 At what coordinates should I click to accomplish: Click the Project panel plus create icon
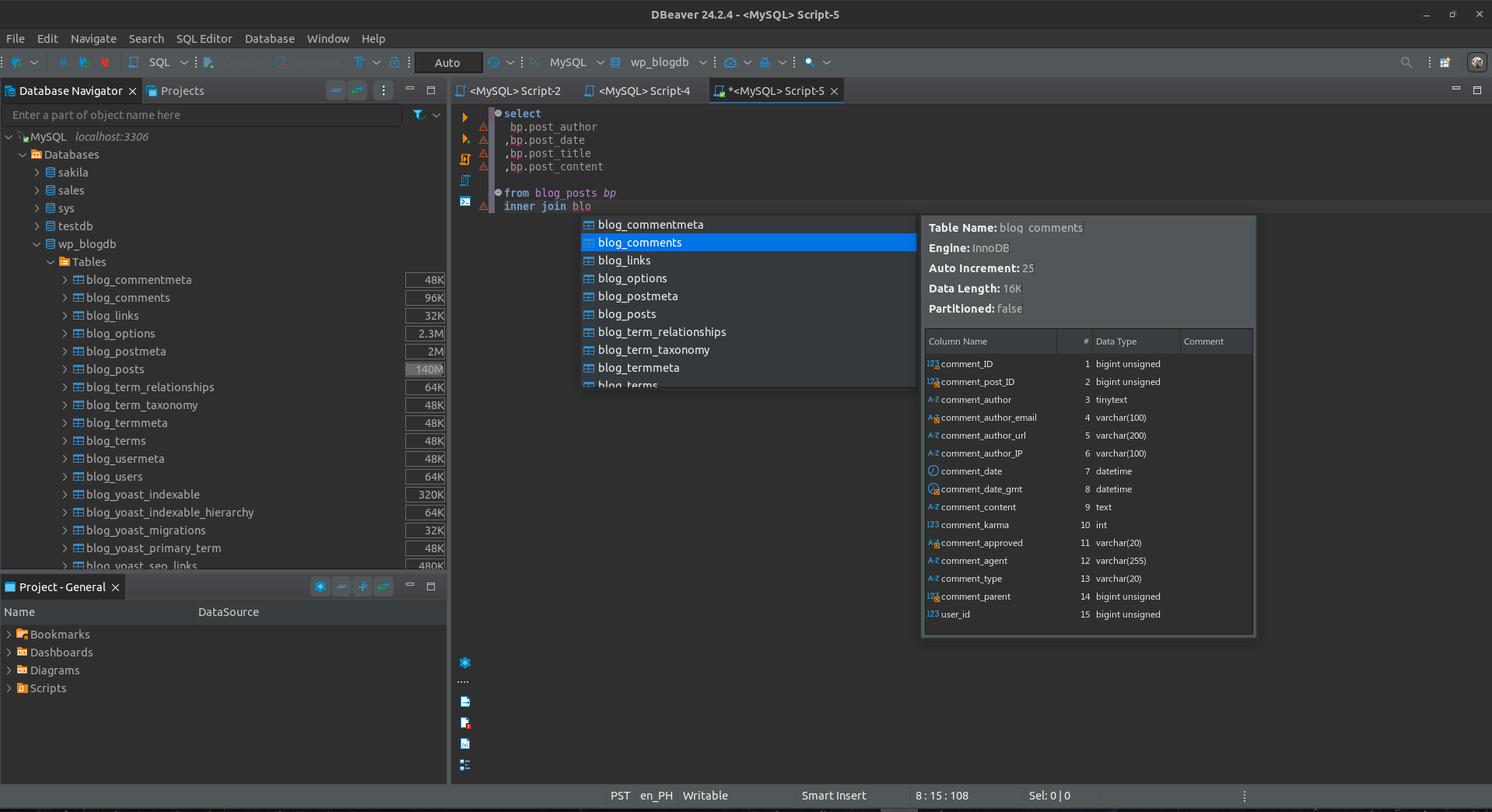pos(362,586)
